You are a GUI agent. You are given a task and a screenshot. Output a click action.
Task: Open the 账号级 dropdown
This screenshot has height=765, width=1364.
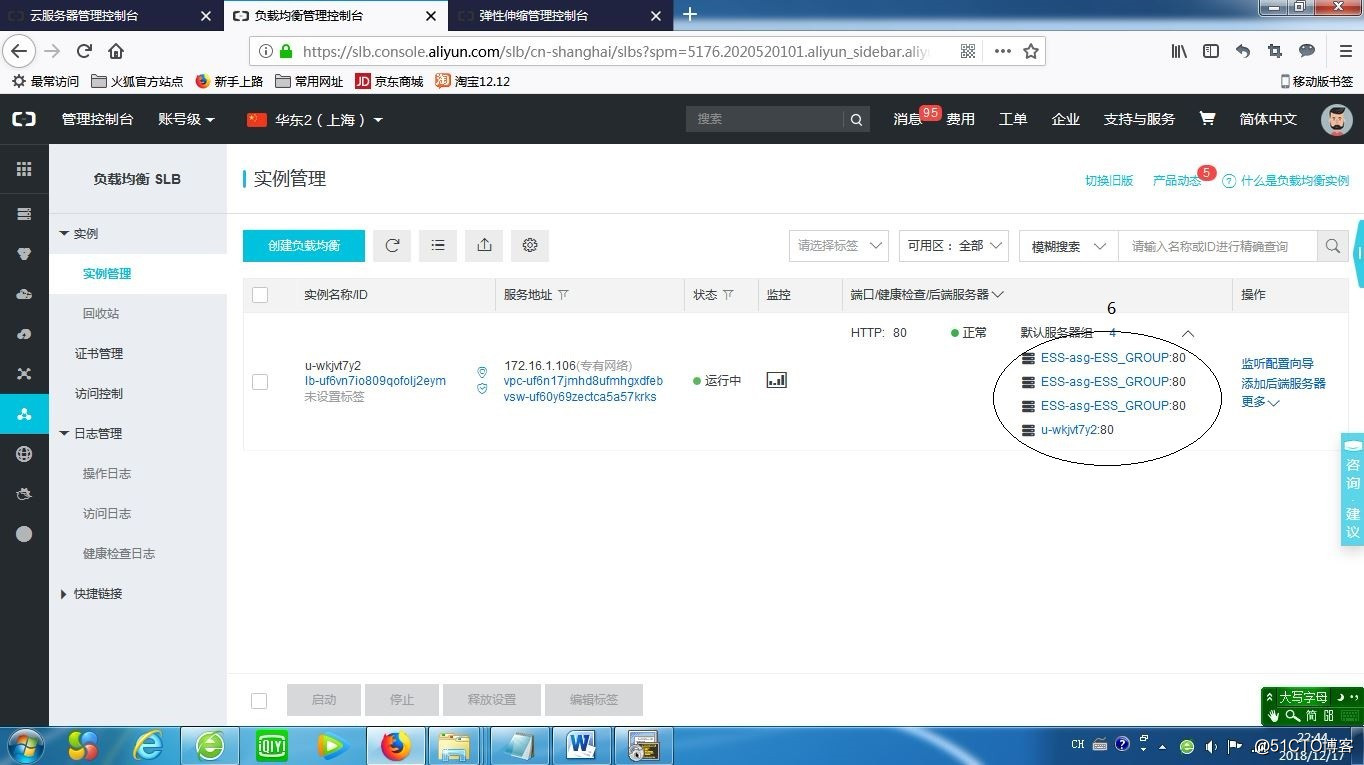186,119
